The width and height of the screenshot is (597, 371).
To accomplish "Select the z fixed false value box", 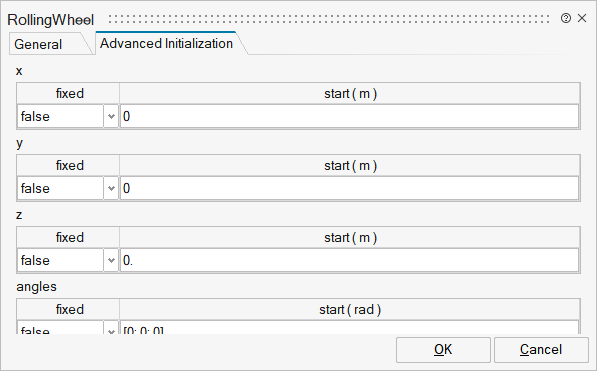I will coord(61,260).
